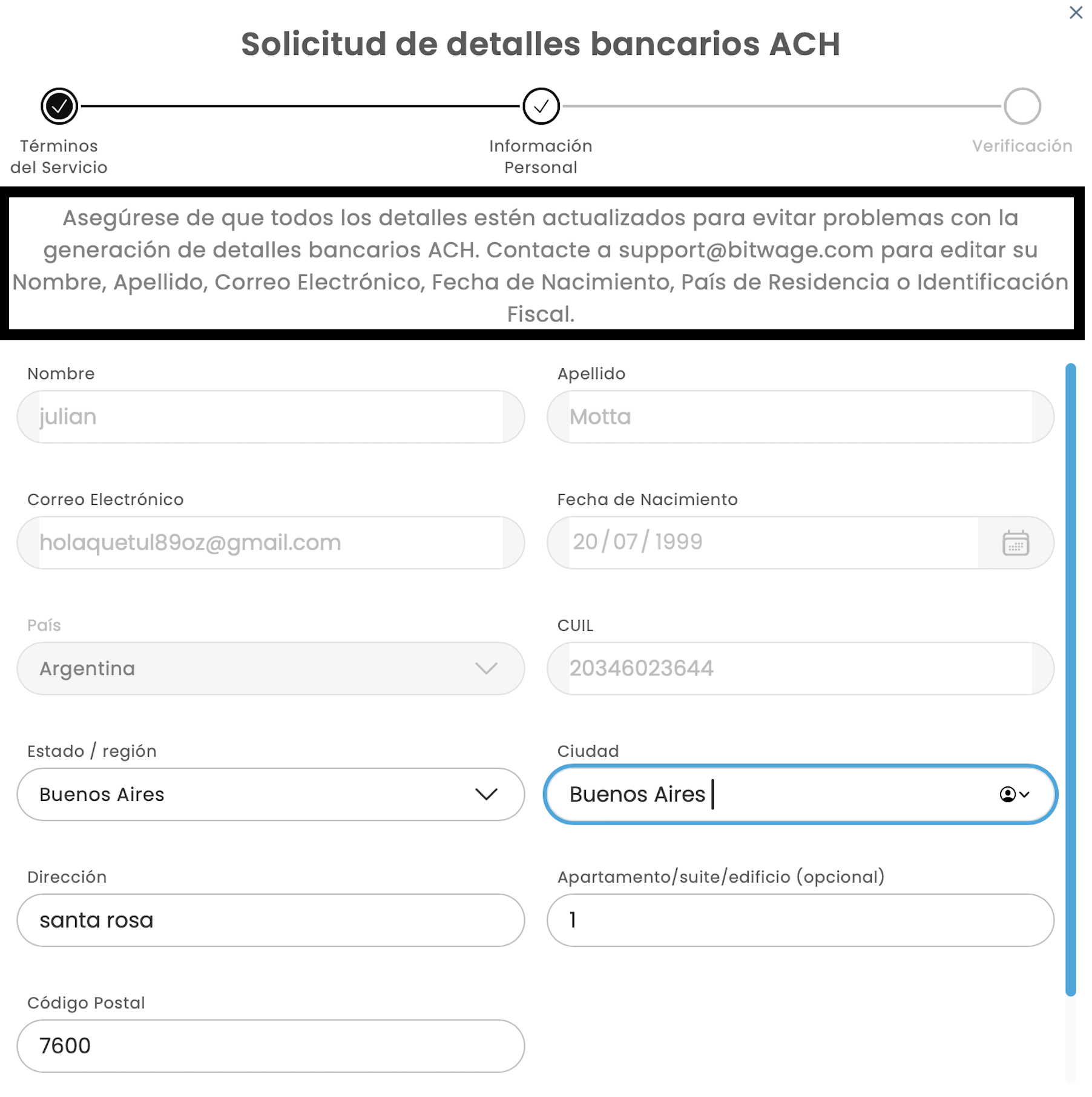Click the Términos del Servicio step label
The image size is (1092, 1097).
tap(59, 157)
